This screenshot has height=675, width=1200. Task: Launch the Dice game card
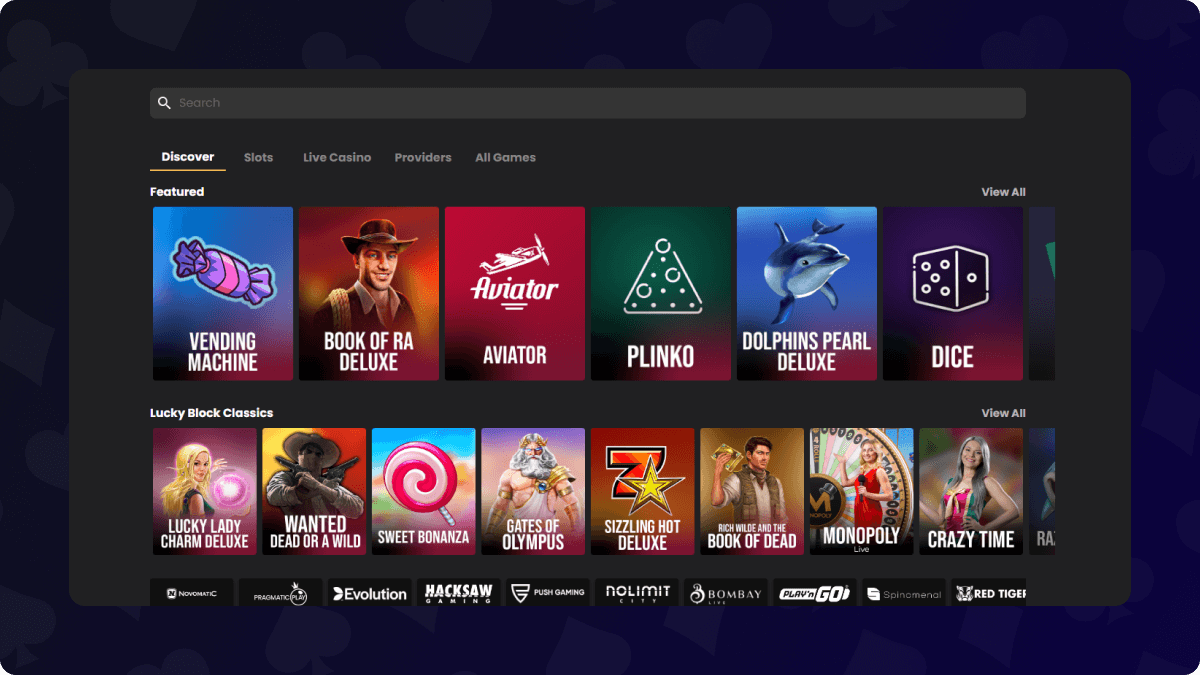click(x=953, y=294)
